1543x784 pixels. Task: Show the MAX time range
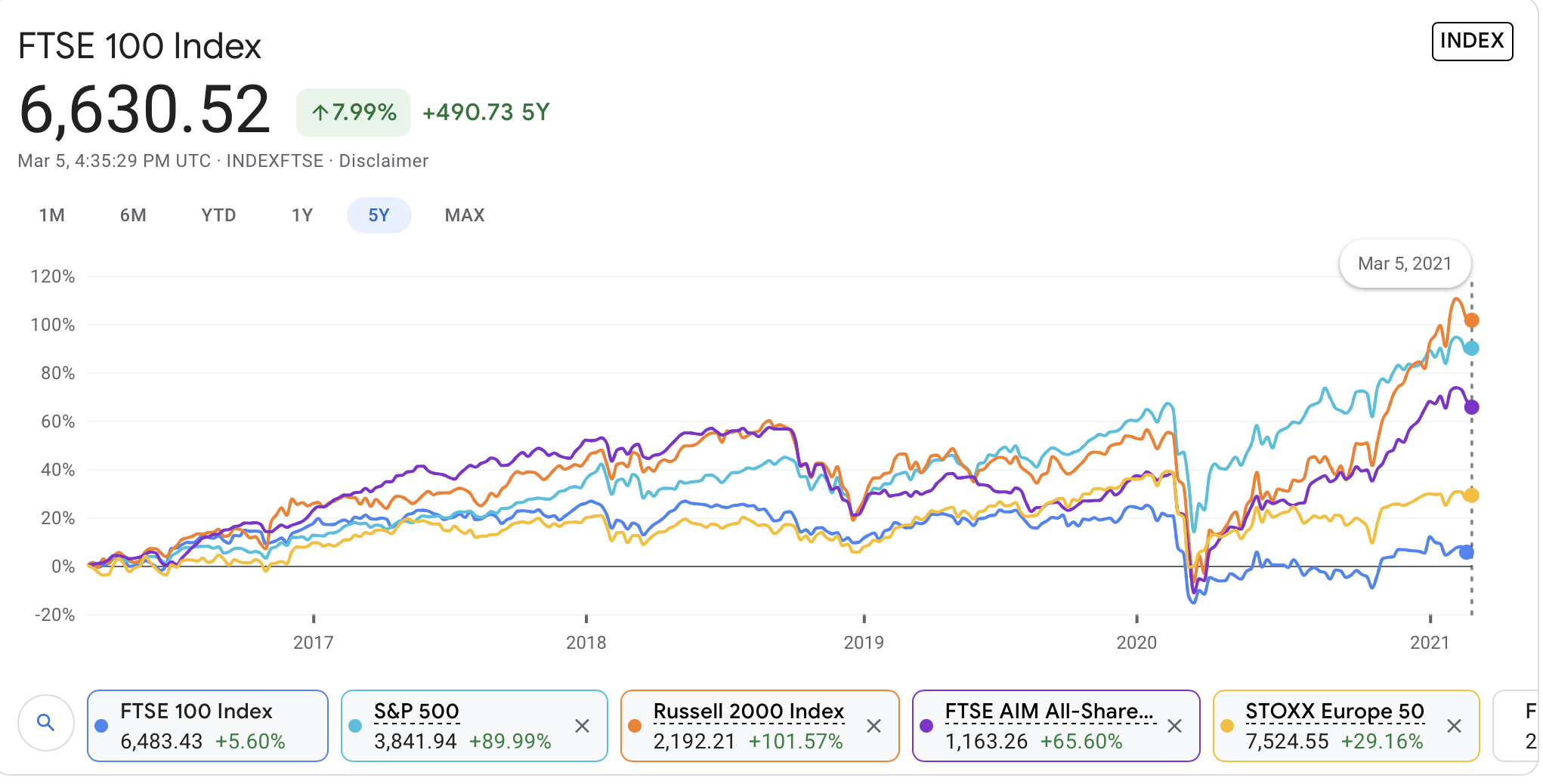point(465,215)
